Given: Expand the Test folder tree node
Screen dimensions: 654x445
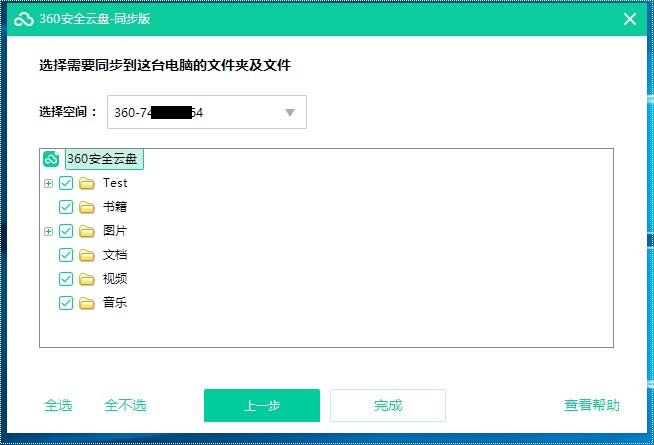Looking at the screenshot, I should coord(48,184).
